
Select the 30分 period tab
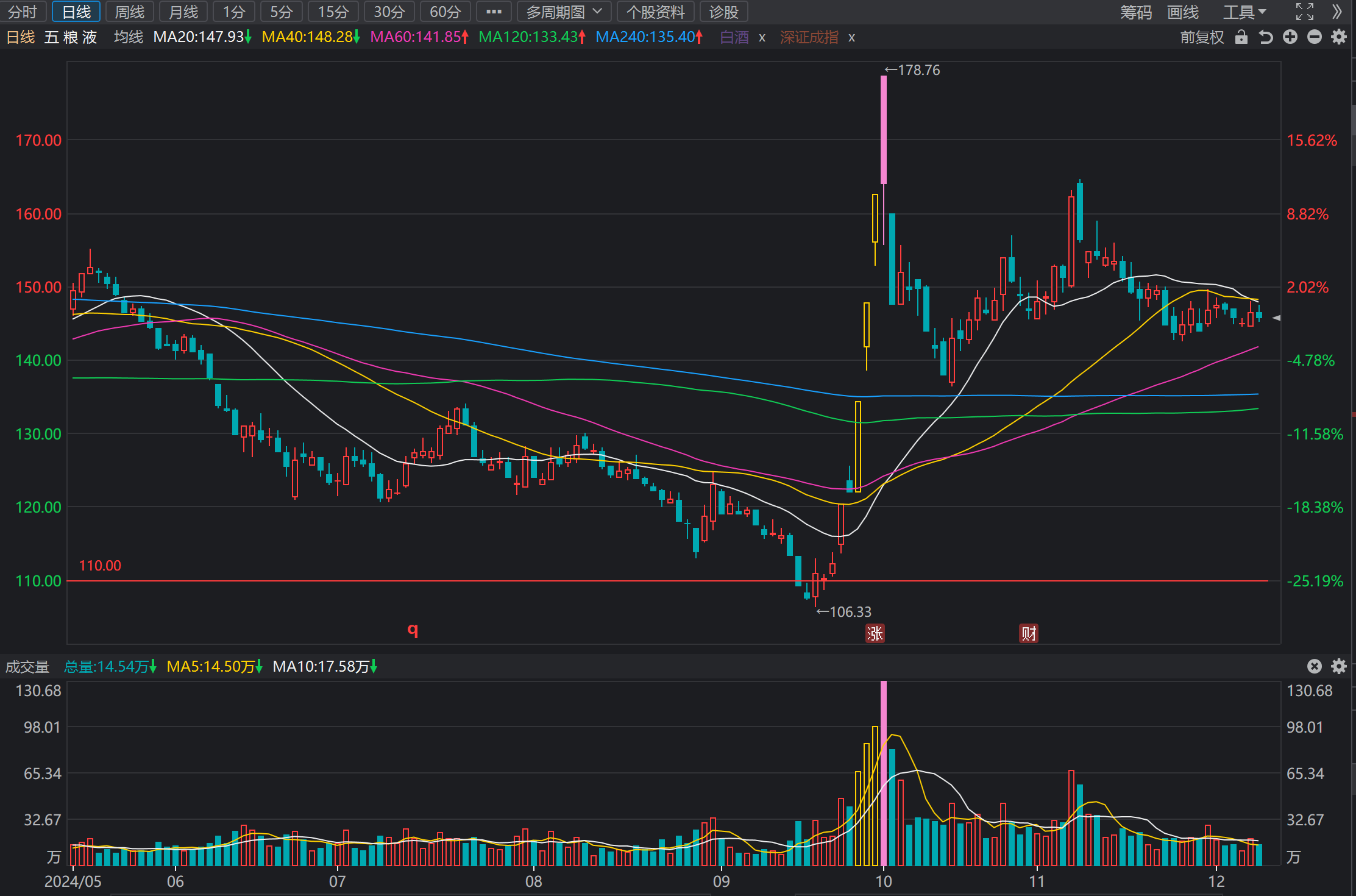point(389,12)
